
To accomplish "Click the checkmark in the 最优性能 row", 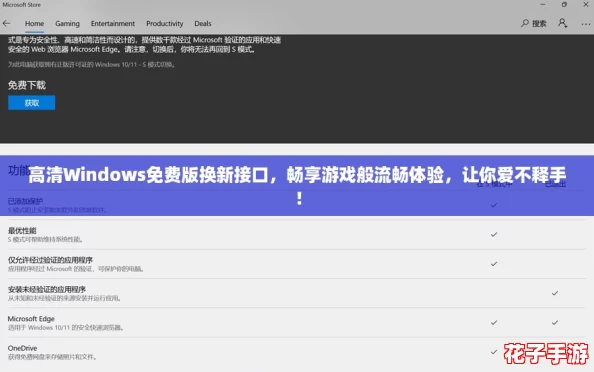I will [494, 234].
